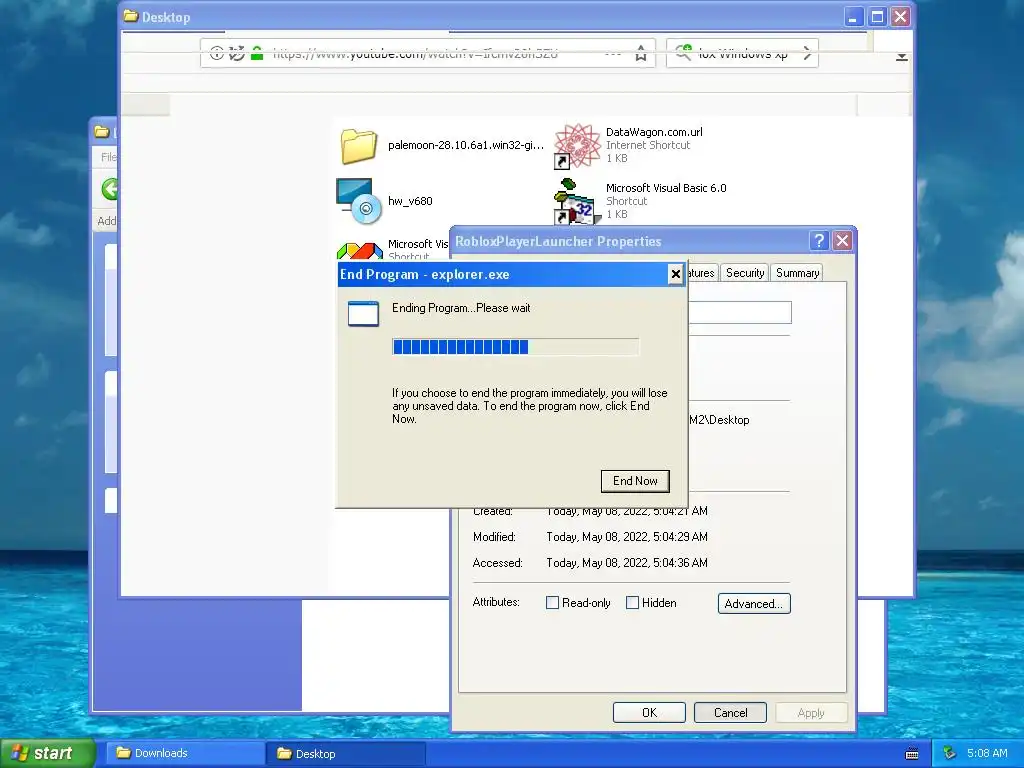
Task: Open the page actions ellipsis menu
Action: [613, 55]
